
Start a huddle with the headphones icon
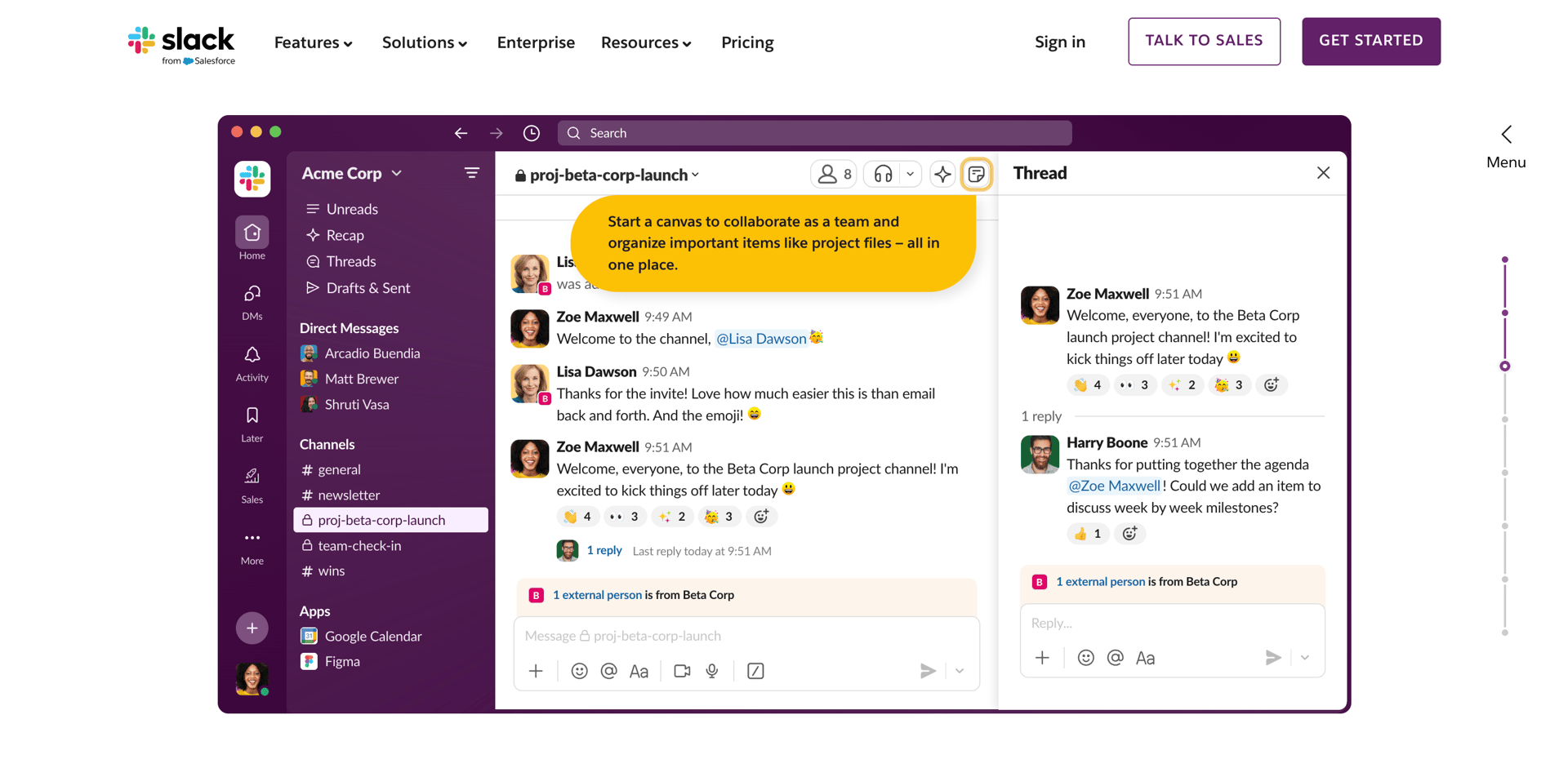point(883,174)
